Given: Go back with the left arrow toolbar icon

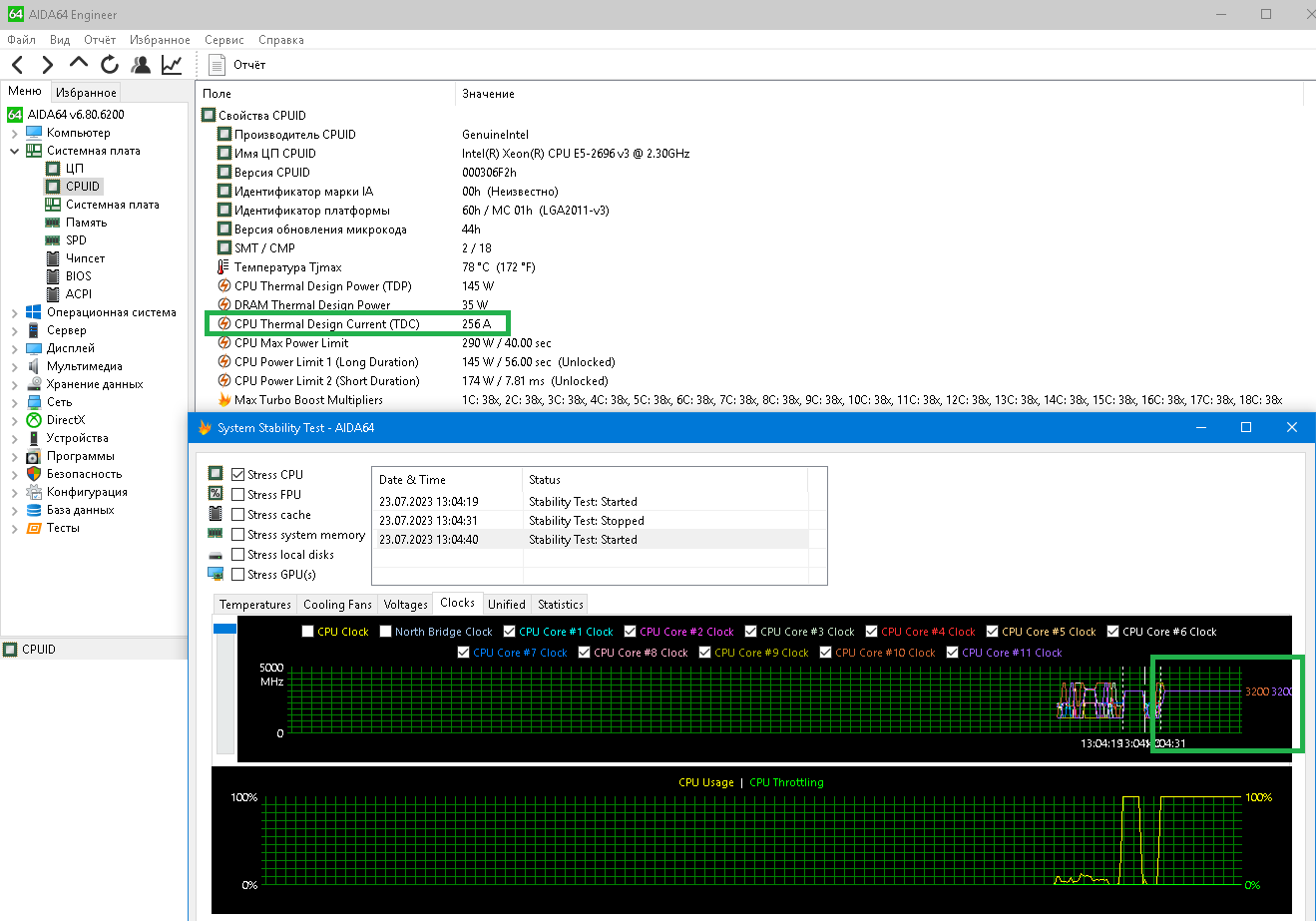Looking at the screenshot, I should coord(18,65).
